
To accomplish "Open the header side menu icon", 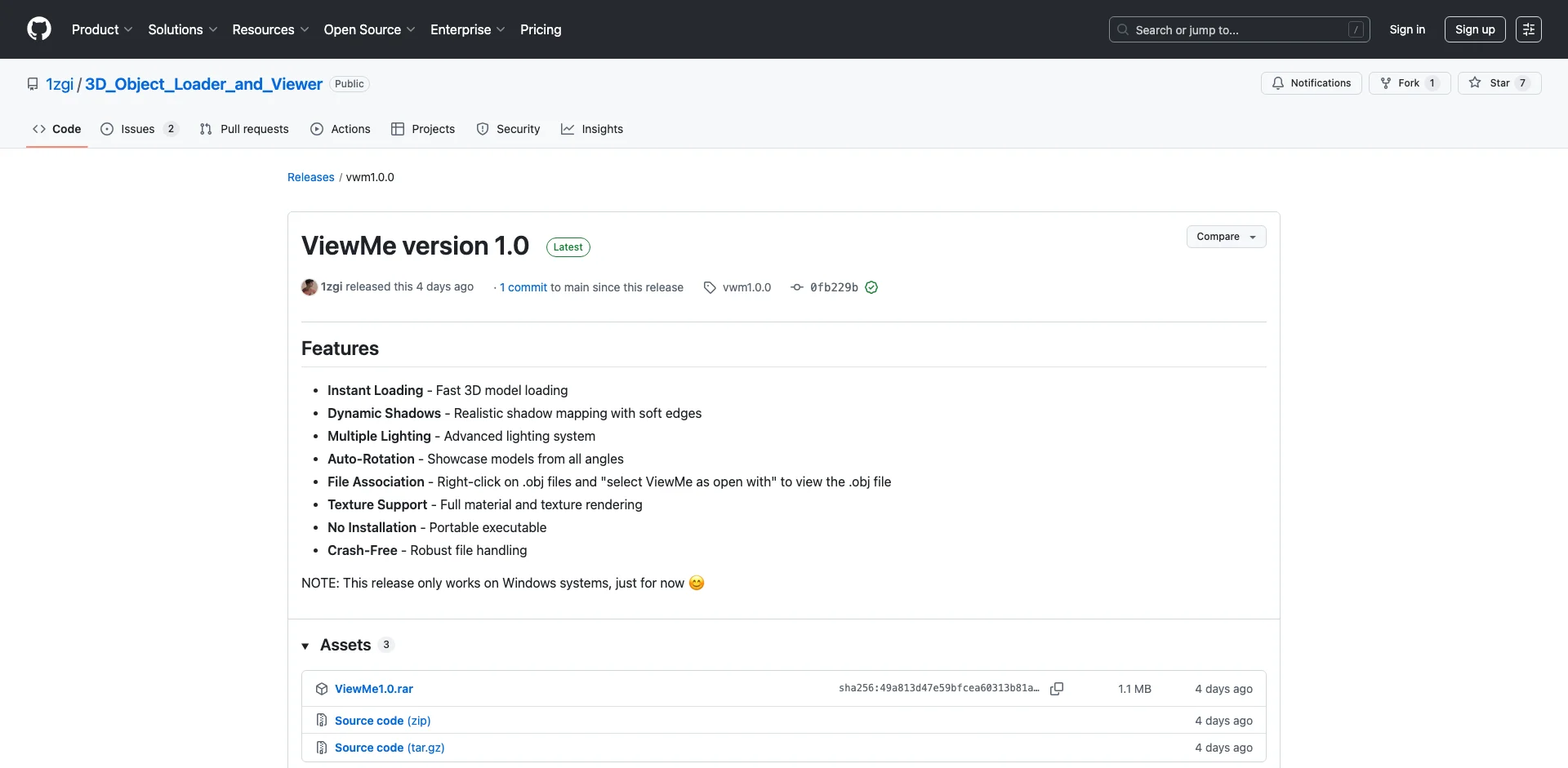I will click(1528, 29).
